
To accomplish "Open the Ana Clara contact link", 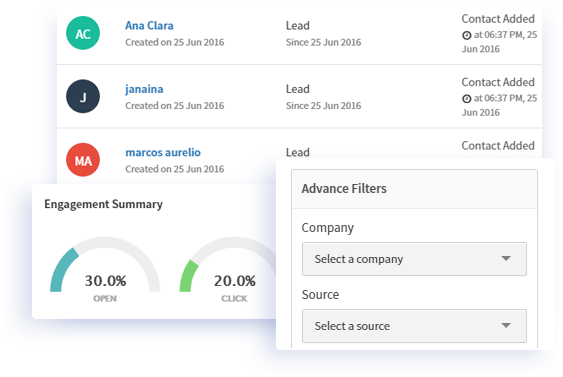I will [x=149, y=25].
